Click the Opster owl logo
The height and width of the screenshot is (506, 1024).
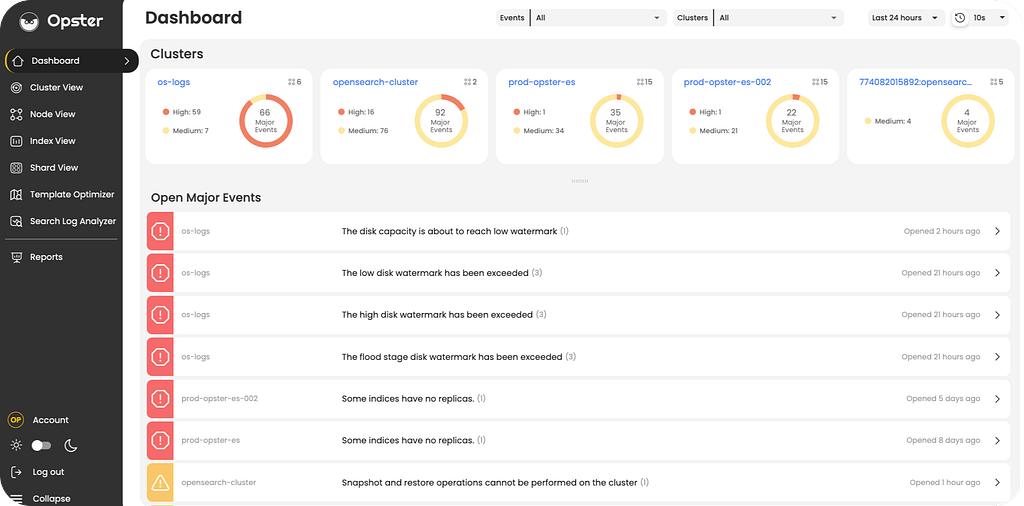click(x=29, y=21)
